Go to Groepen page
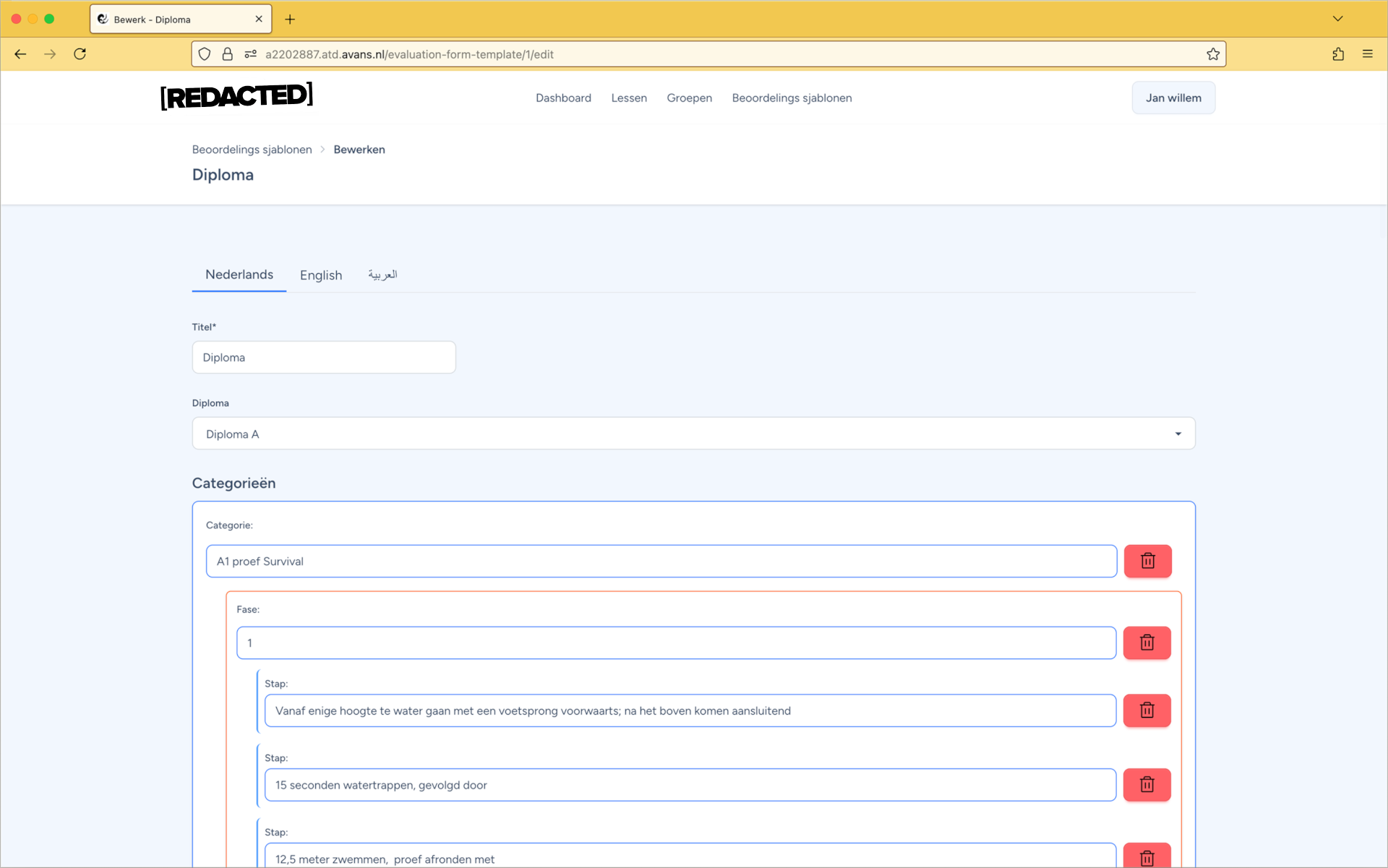 [x=689, y=98]
